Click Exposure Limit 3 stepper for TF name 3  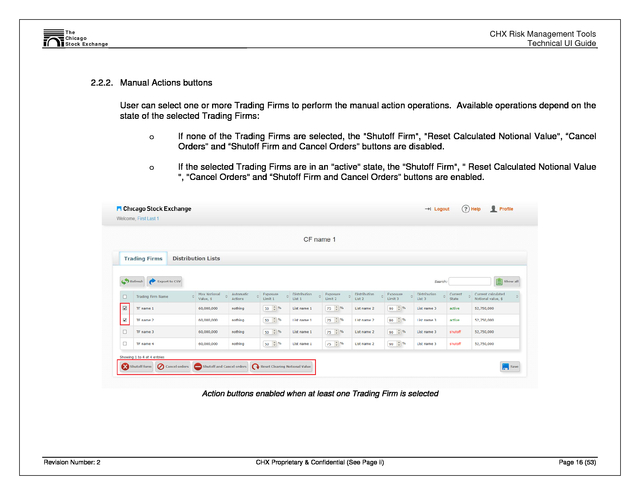399,332
